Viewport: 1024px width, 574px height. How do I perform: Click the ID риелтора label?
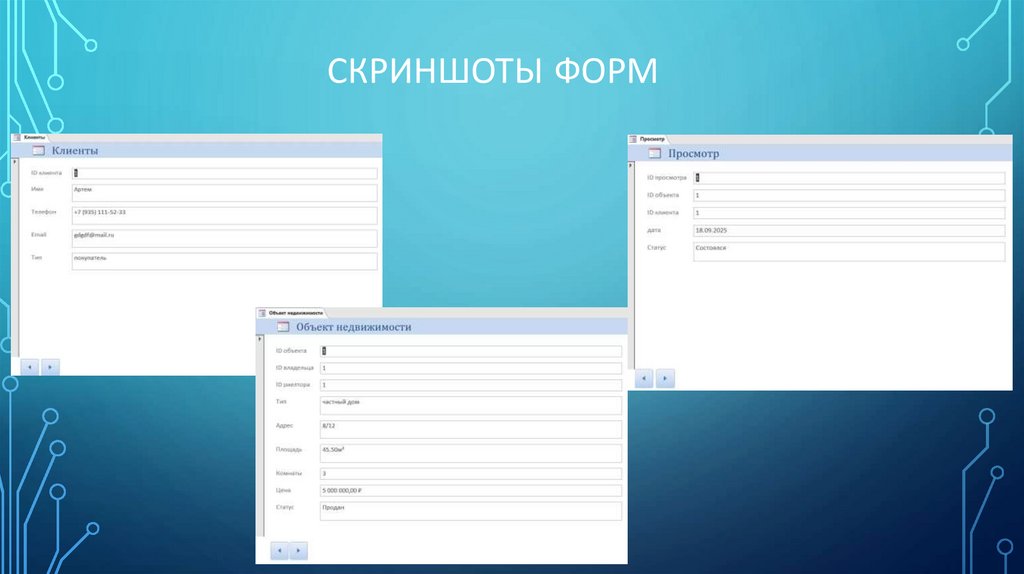(293, 385)
